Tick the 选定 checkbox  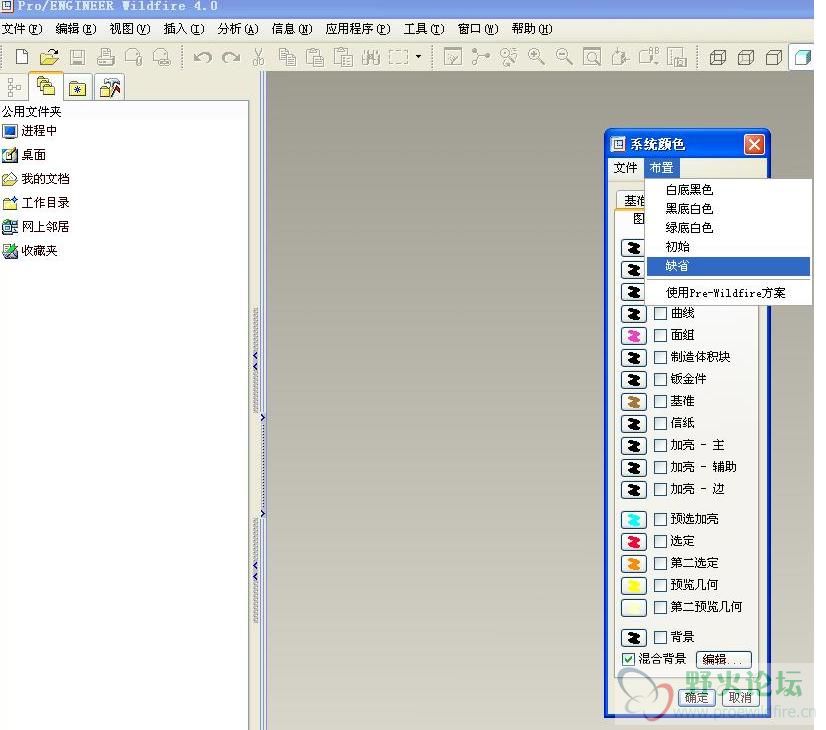(x=660, y=541)
